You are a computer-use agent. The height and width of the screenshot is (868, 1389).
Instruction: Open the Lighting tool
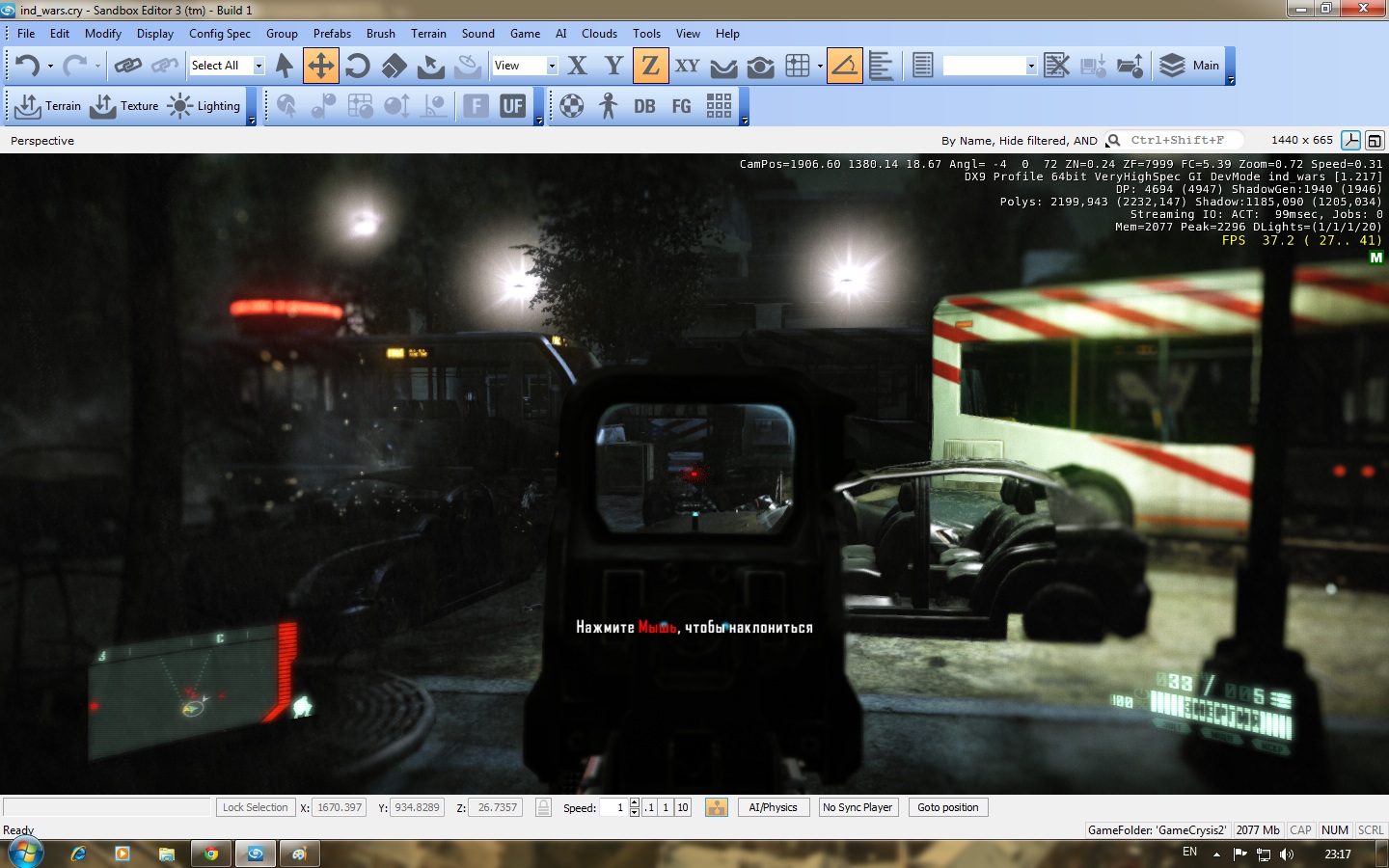pyautogui.click(x=204, y=106)
